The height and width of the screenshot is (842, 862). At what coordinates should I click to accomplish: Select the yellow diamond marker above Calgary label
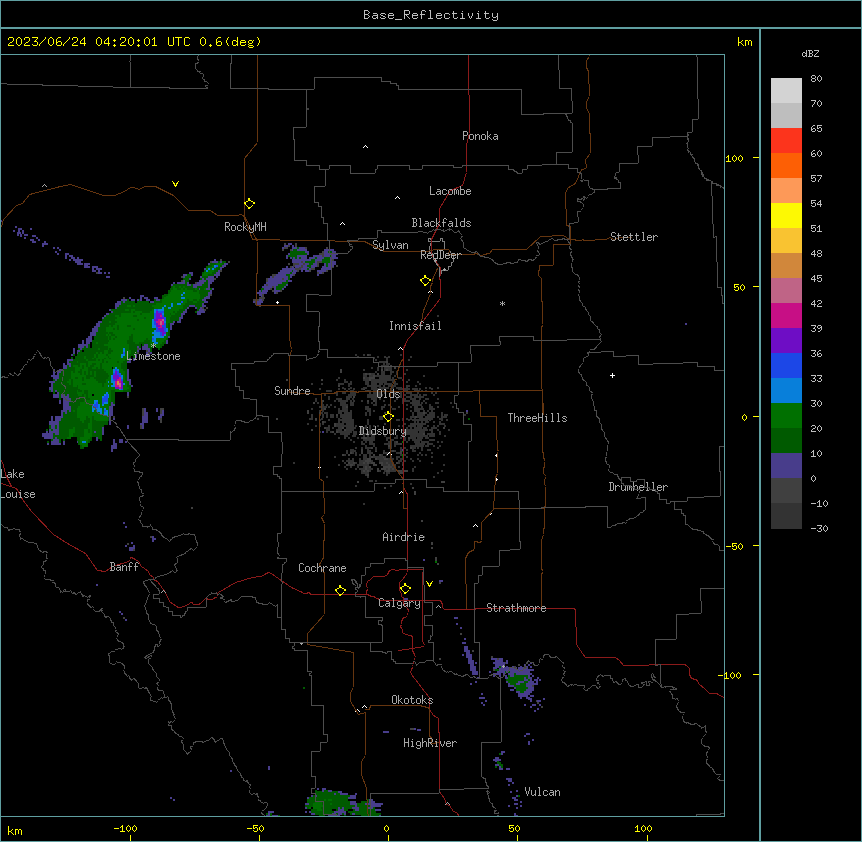pyautogui.click(x=405, y=589)
